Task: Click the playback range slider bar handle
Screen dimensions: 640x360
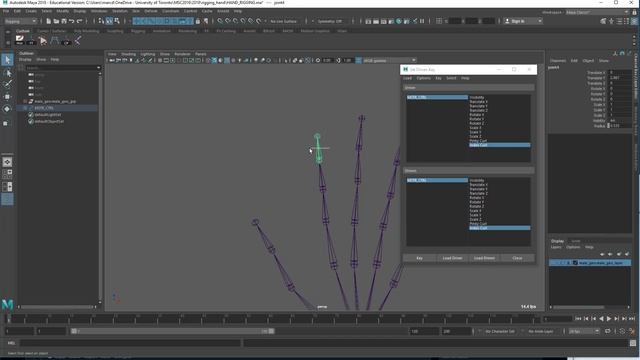Action: coord(173,331)
